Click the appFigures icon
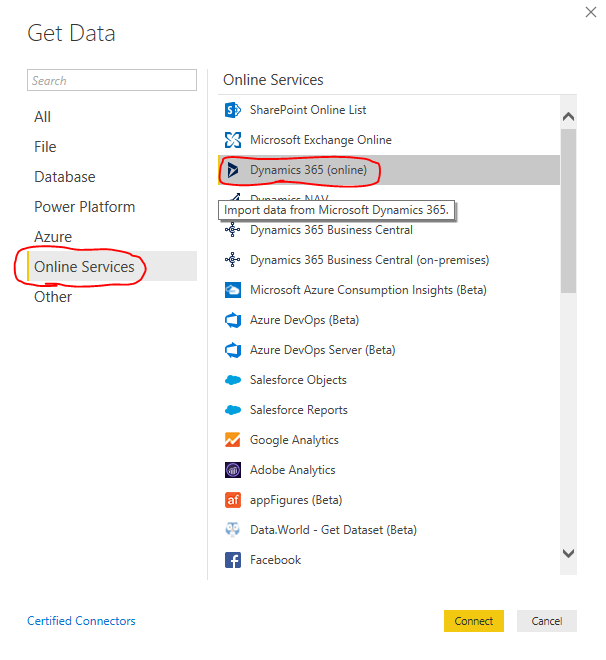The height and width of the screenshot is (660, 606). click(x=233, y=500)
